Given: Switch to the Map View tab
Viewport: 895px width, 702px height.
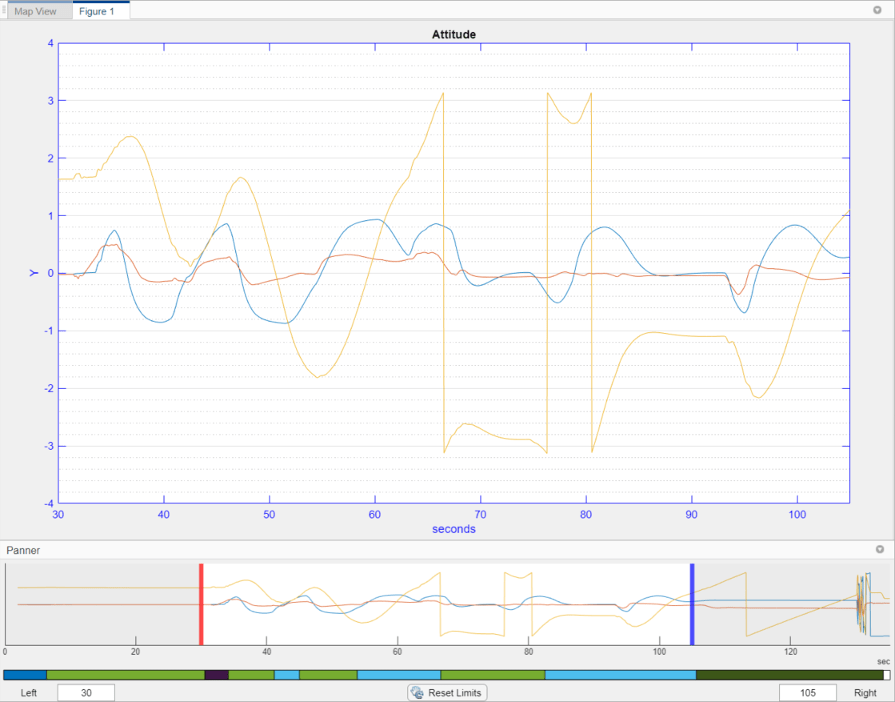Looking at the screenshot, I should click(39, 11).
